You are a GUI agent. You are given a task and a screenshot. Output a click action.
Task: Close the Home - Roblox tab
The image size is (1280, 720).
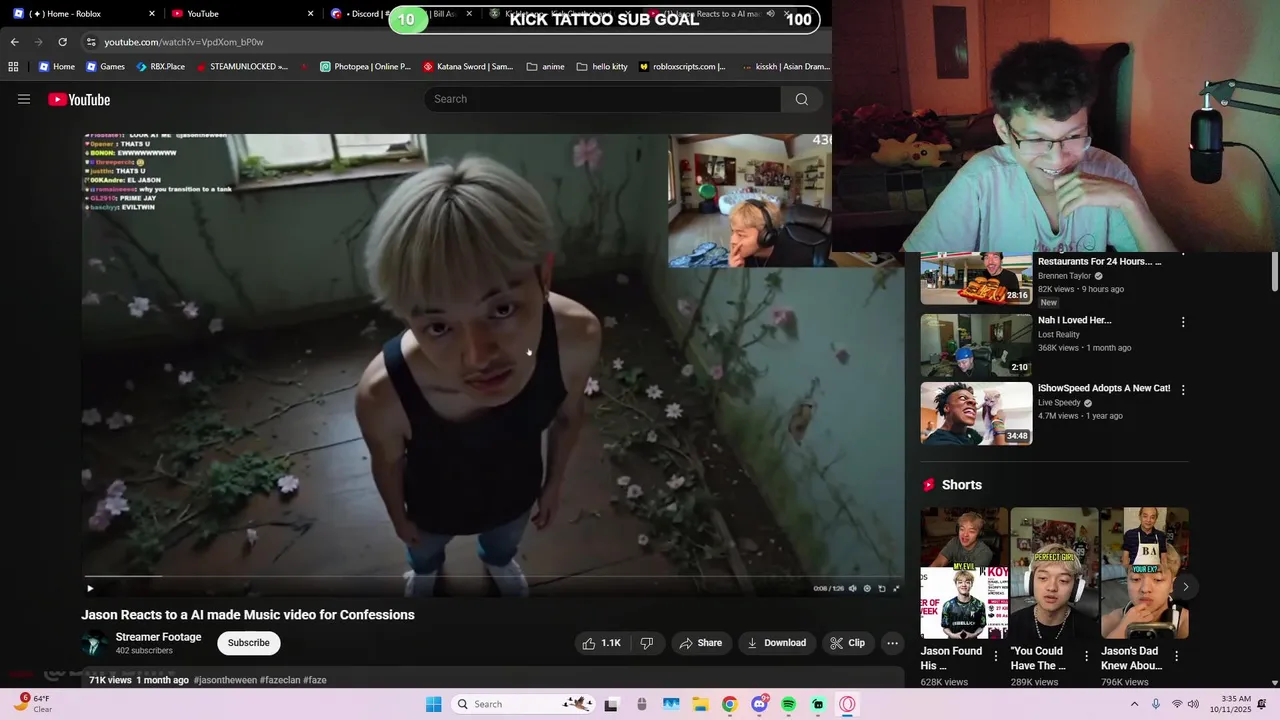152,14
